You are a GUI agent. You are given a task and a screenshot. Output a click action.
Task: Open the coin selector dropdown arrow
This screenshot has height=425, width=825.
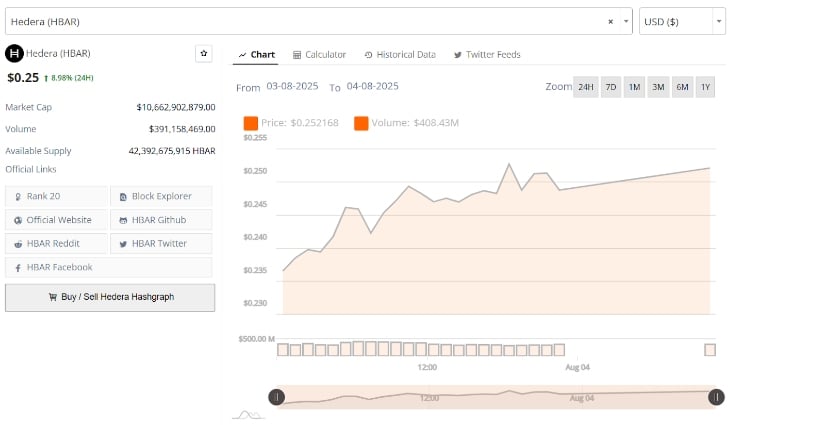(x=626, y=22)
